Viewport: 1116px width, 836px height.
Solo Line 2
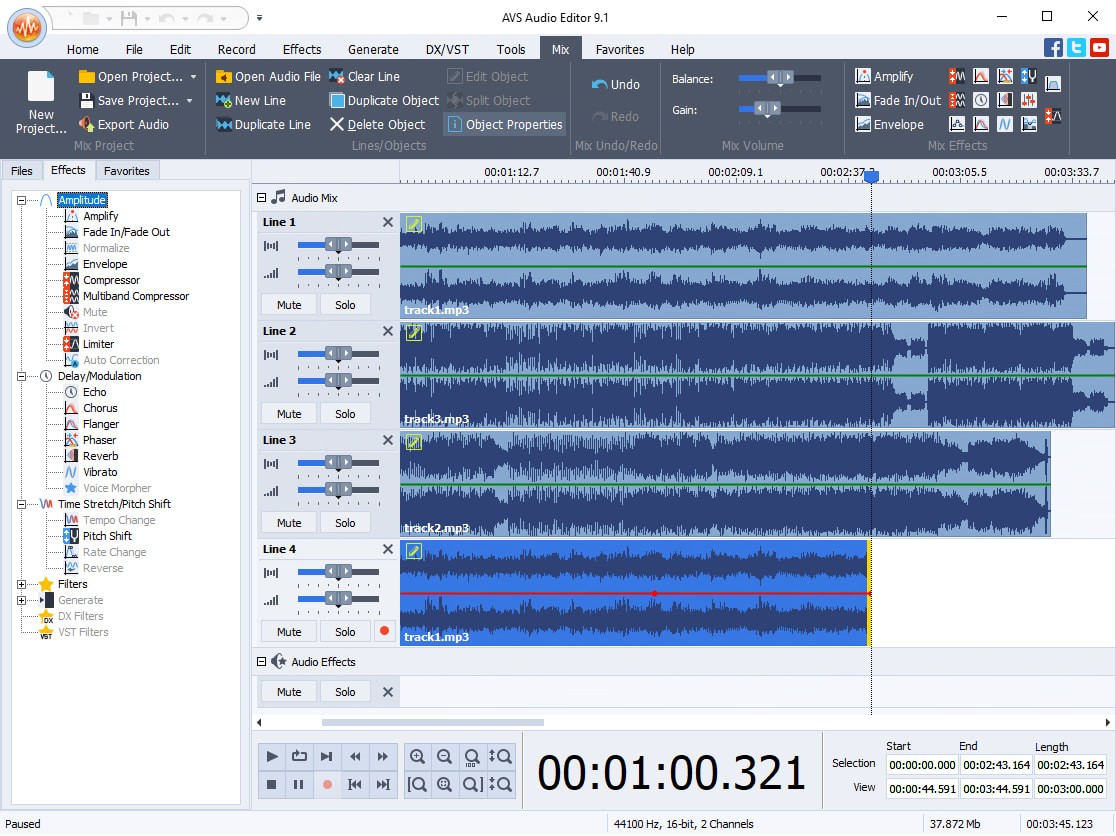tap(345, 413)
